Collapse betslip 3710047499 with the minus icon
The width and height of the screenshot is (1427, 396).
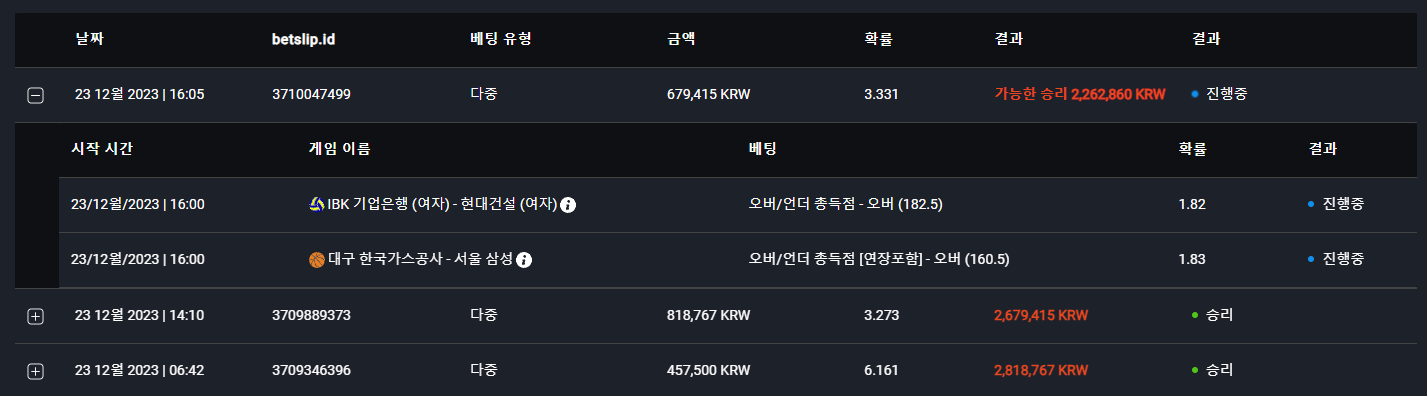click(35, 96)
